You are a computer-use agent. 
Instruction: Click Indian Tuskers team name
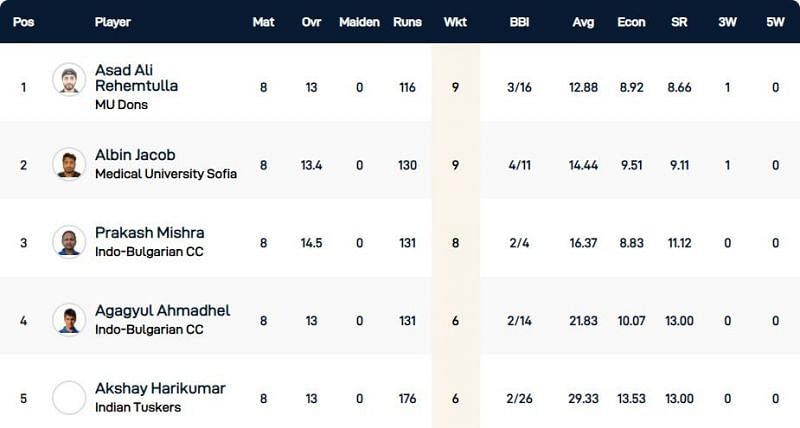pos(139,407)
